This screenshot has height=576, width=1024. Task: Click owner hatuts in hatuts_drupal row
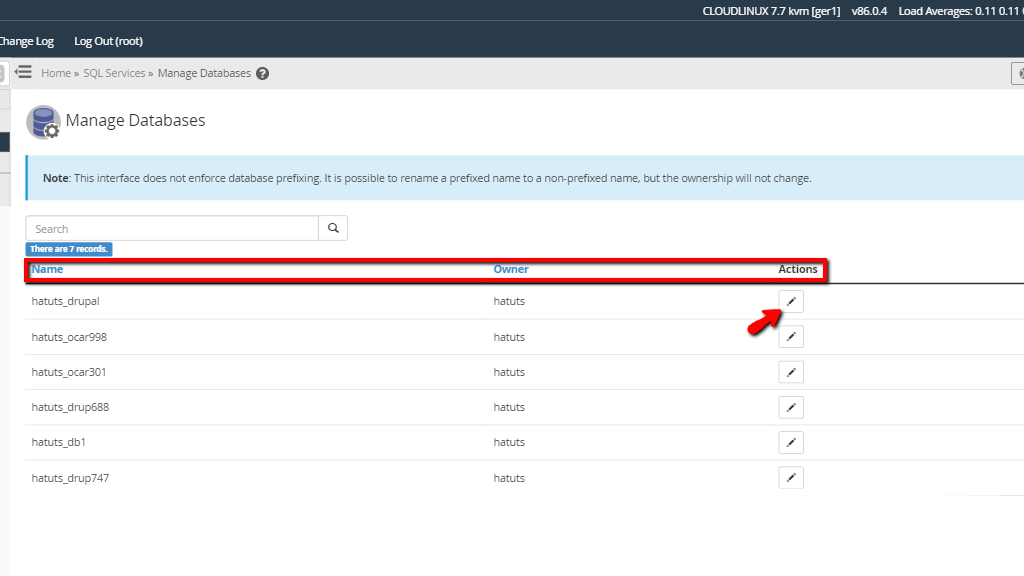(509, 301)
